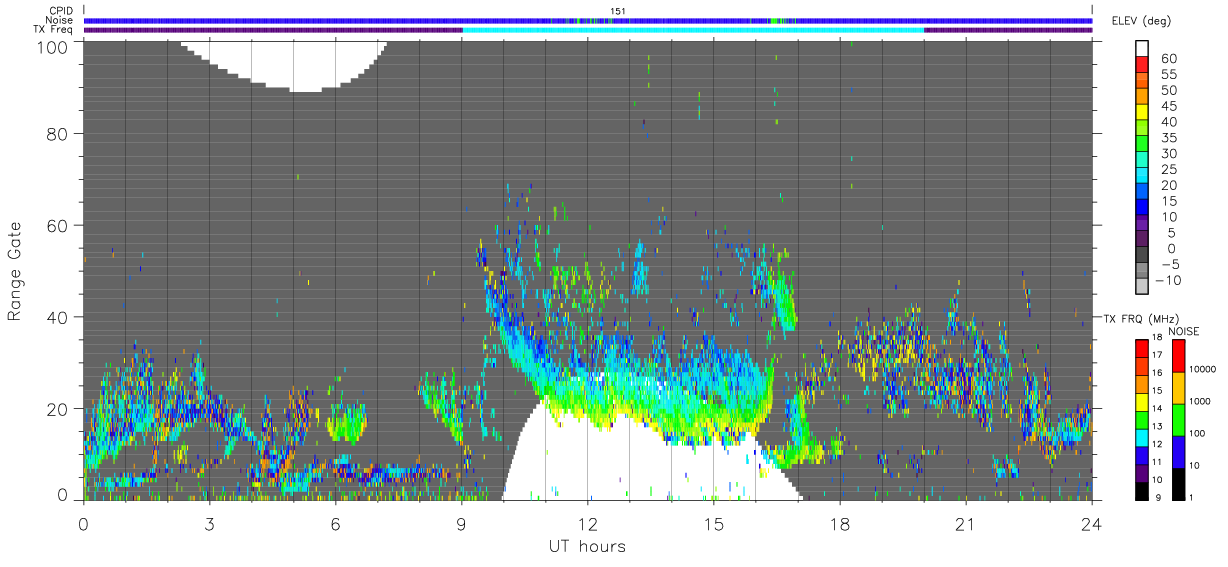This screenshot has width=1228, height=567.
Task: Click the red NOISE swatch above 10000
Action: point(1179,355)
